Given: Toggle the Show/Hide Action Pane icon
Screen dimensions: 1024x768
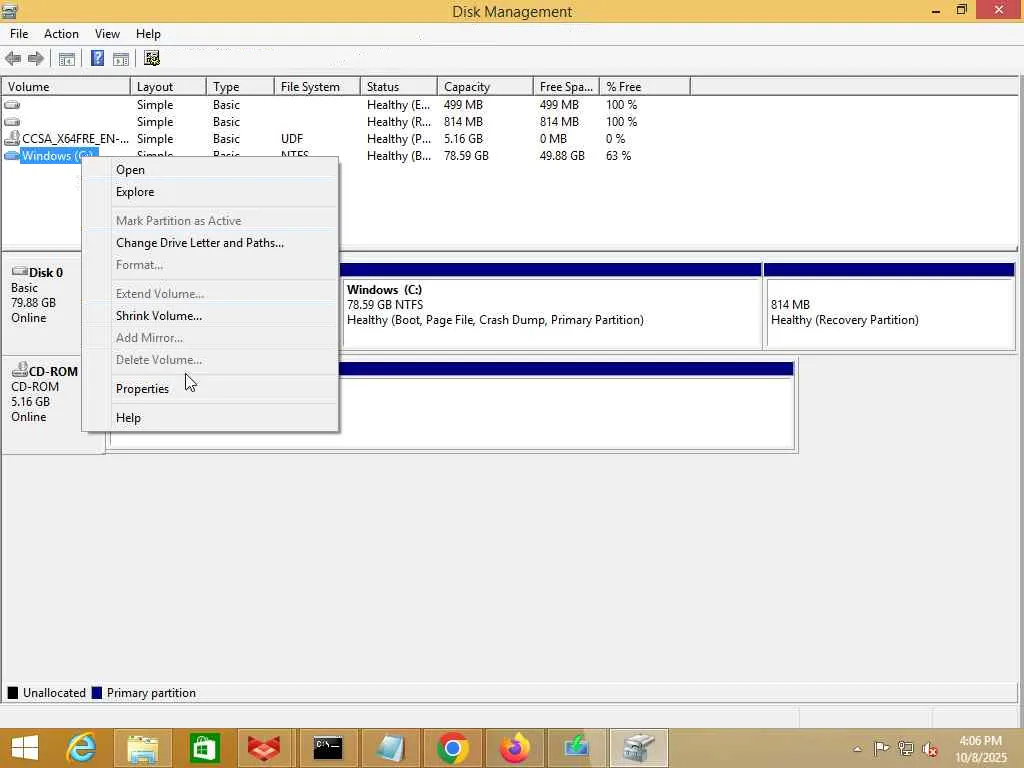Looking at the screenshot, I should pyautogui.click(x=121, y=59).
